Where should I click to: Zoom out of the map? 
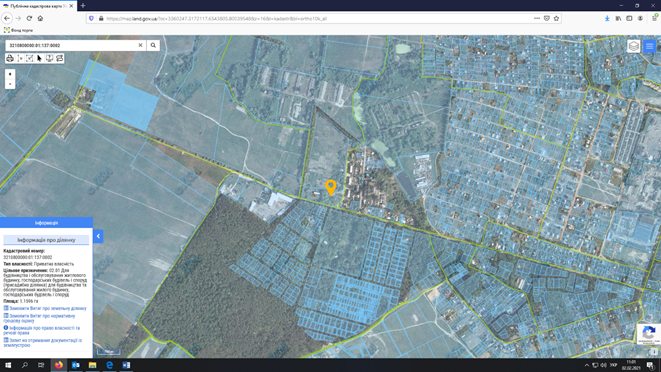[10, 84]
